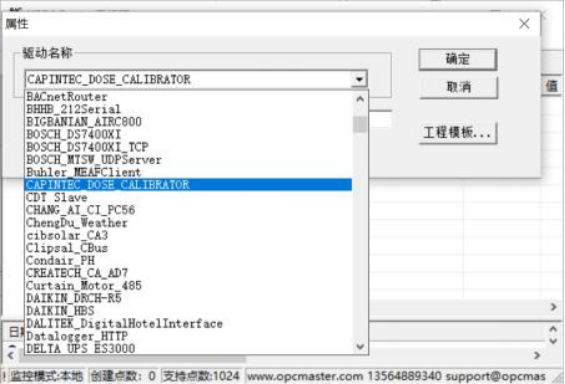Click the 取消 cancel button

click(x=458, y=87)
